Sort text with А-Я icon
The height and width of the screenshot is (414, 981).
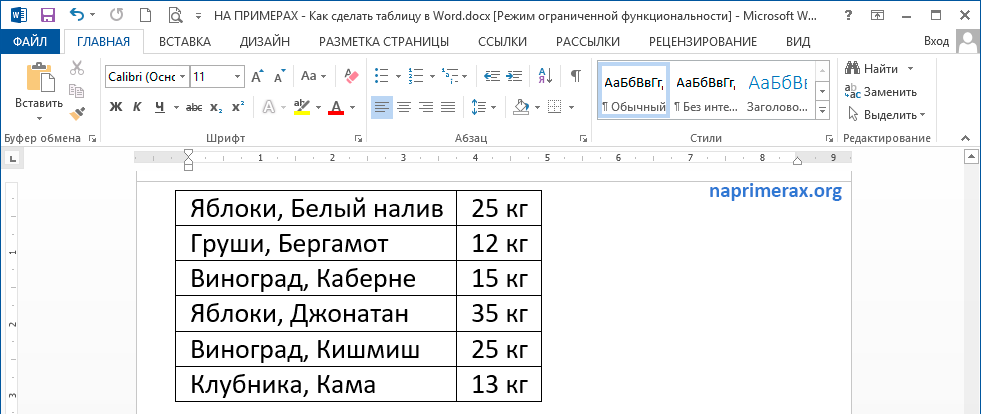tap(545, 76)
